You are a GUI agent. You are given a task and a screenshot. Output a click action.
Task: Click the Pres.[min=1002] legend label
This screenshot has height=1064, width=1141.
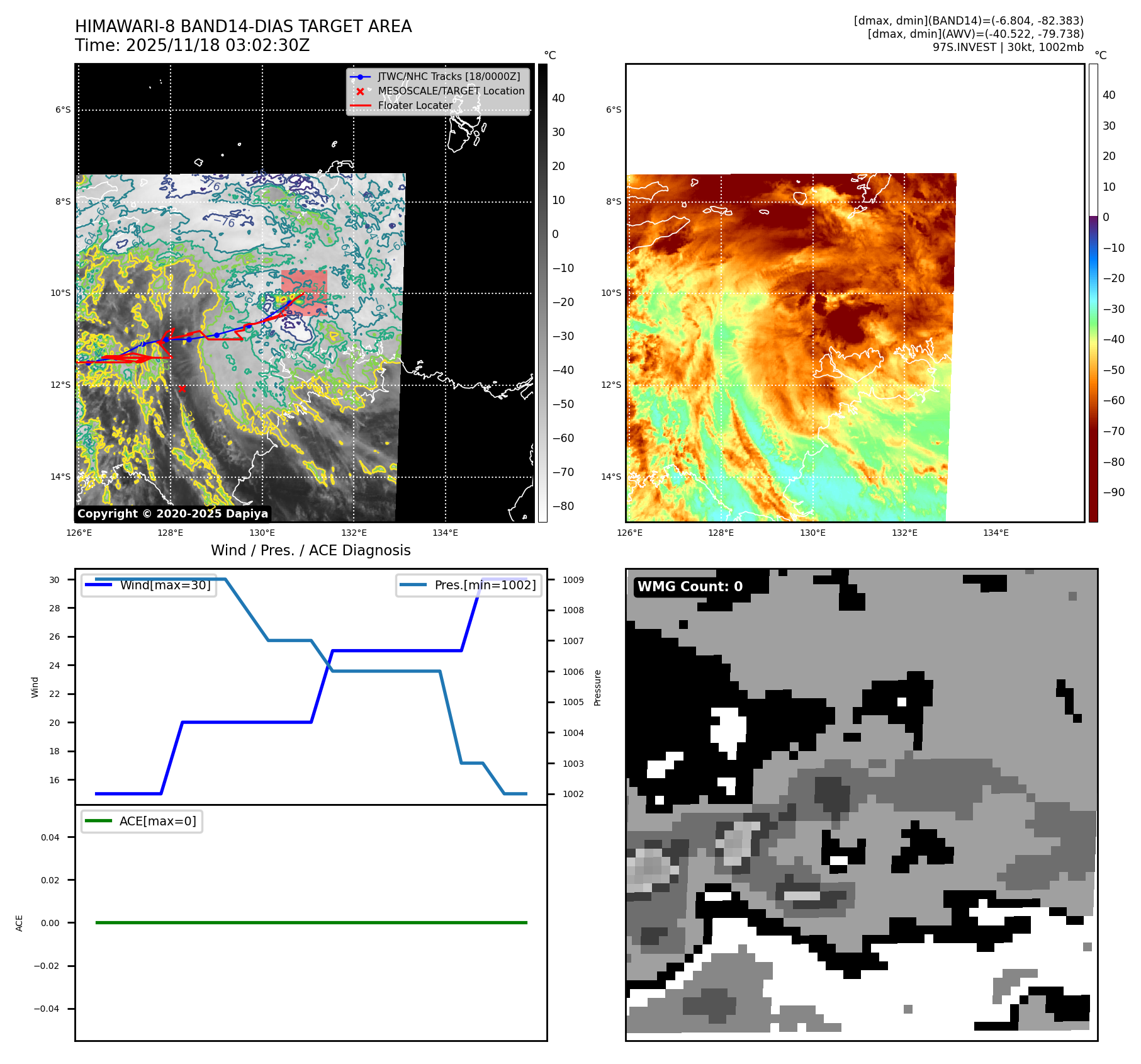(x=485, y=585)
